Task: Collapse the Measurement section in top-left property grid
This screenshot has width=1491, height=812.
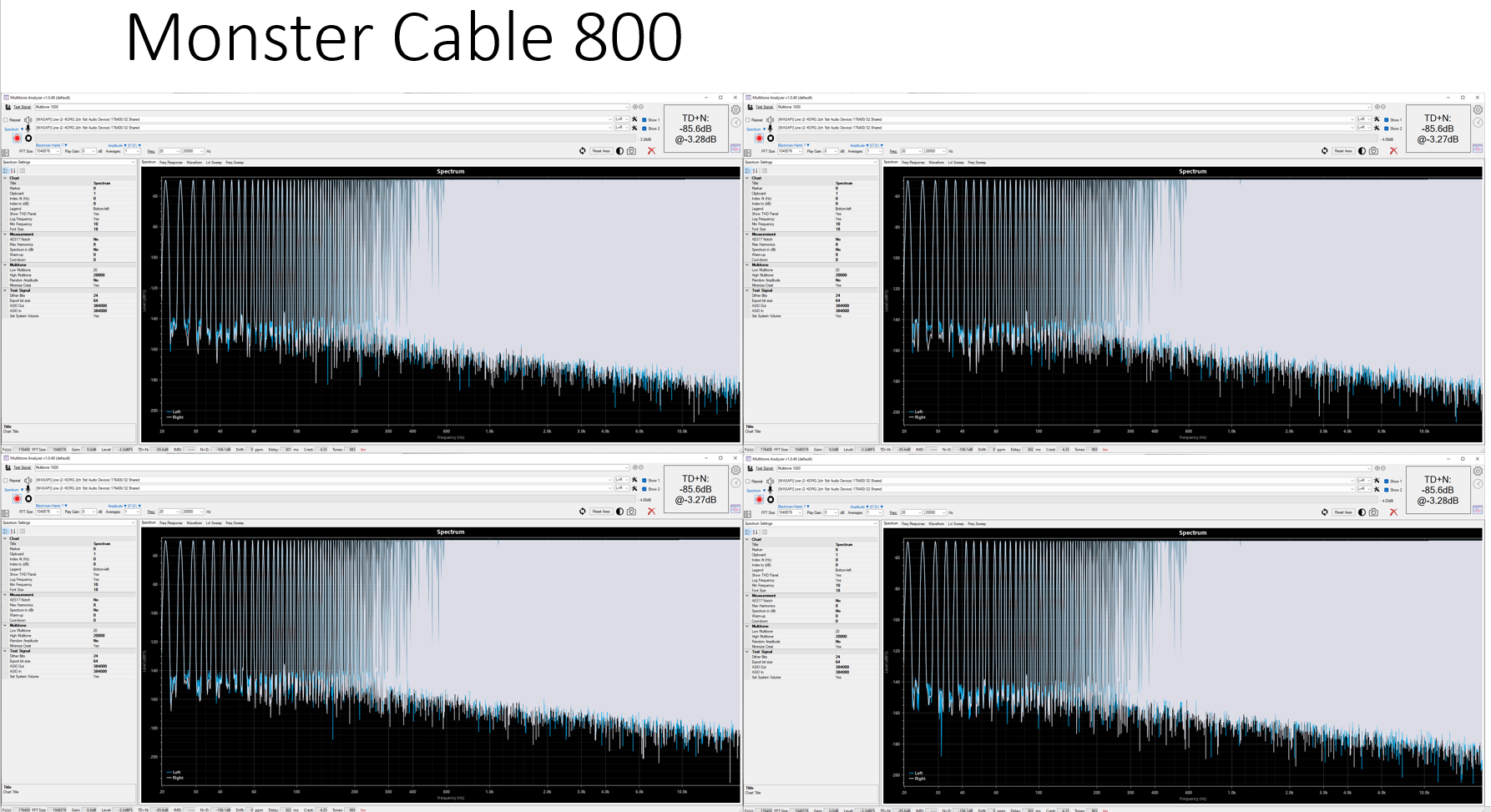Action: pyautogui.click(x=5, y=235)
